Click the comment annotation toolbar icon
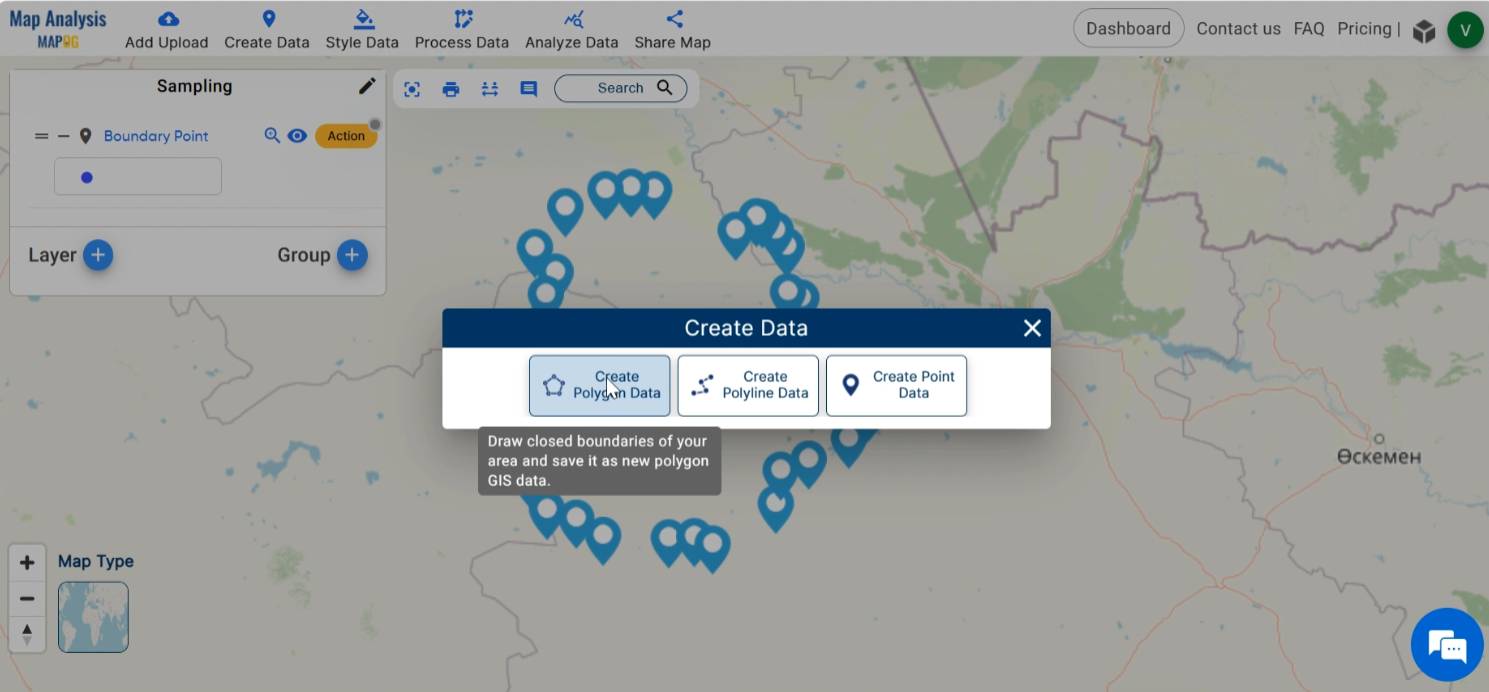1489x692 pixels. (529, 89)
